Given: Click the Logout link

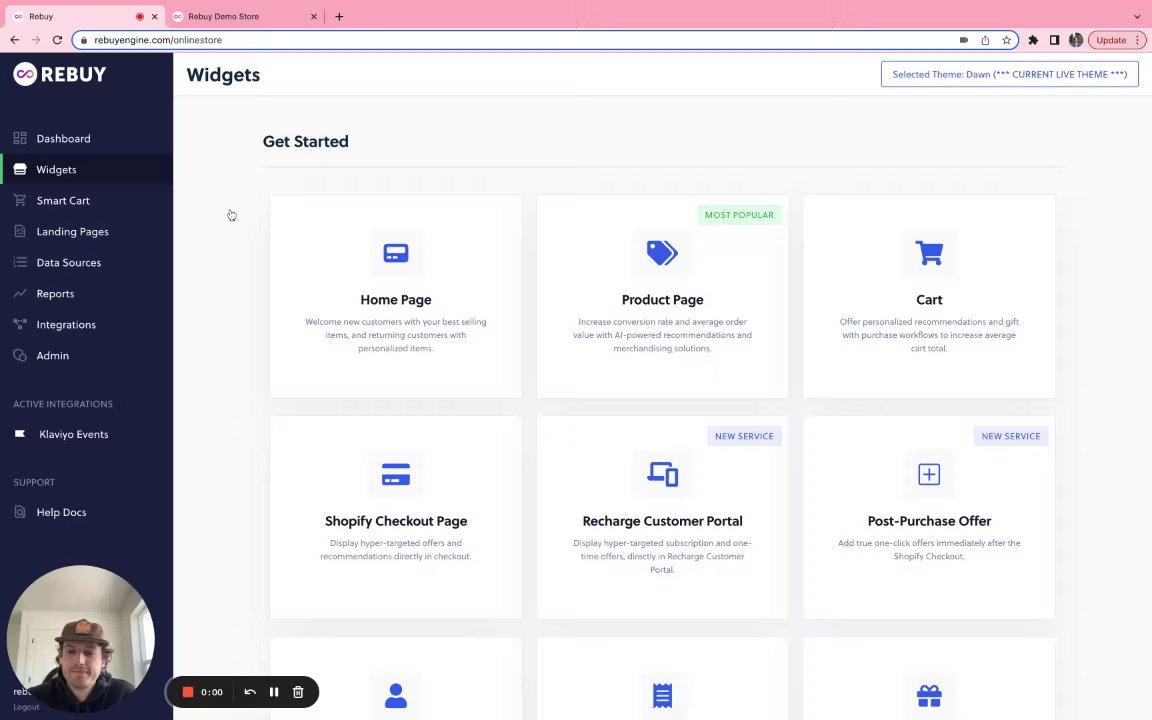Looking at the screenshot, I should (x=26, y=707).
